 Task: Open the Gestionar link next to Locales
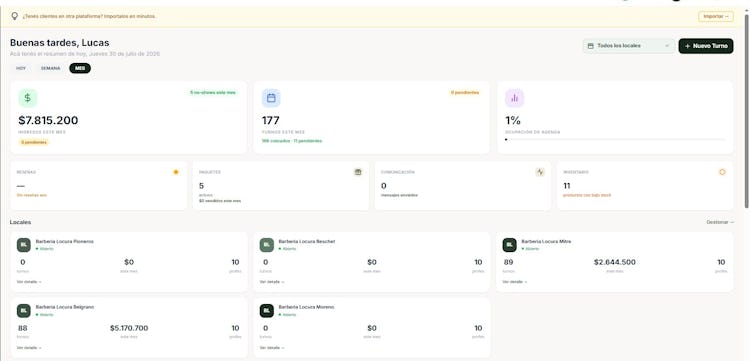pyautogui.click(x=720, y=222)
